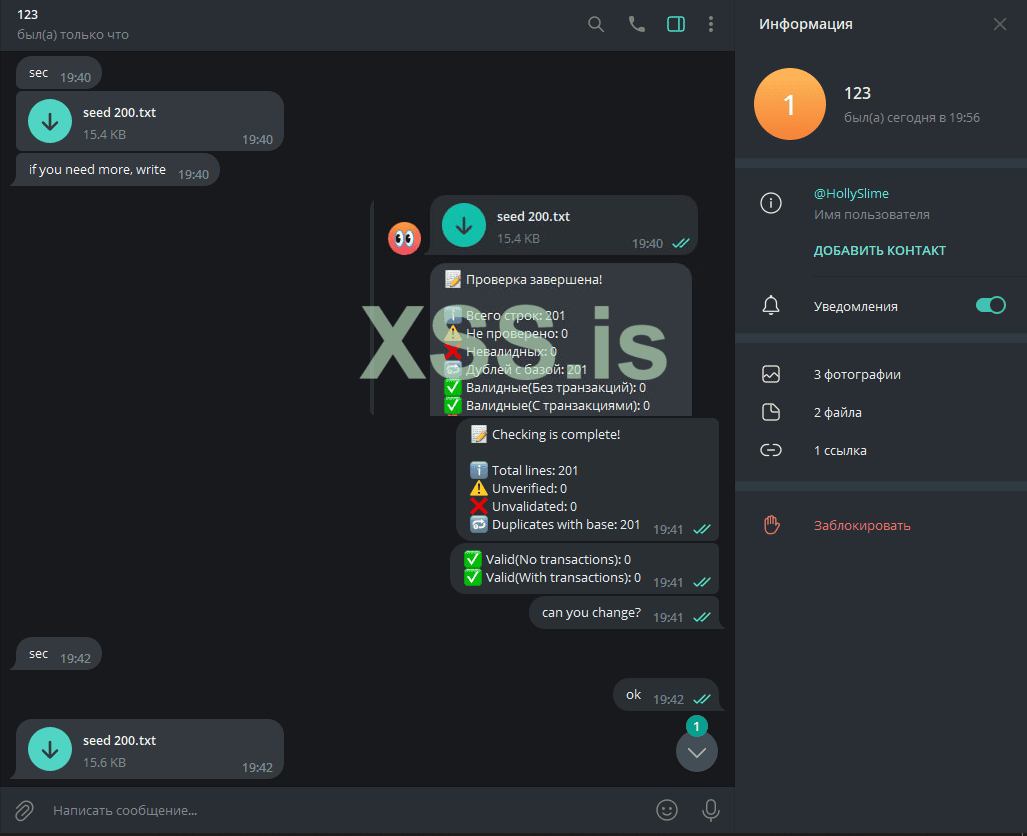Screen dimensions: 1027x836
Task: Open search in the chat header
Action: (595, 24)
